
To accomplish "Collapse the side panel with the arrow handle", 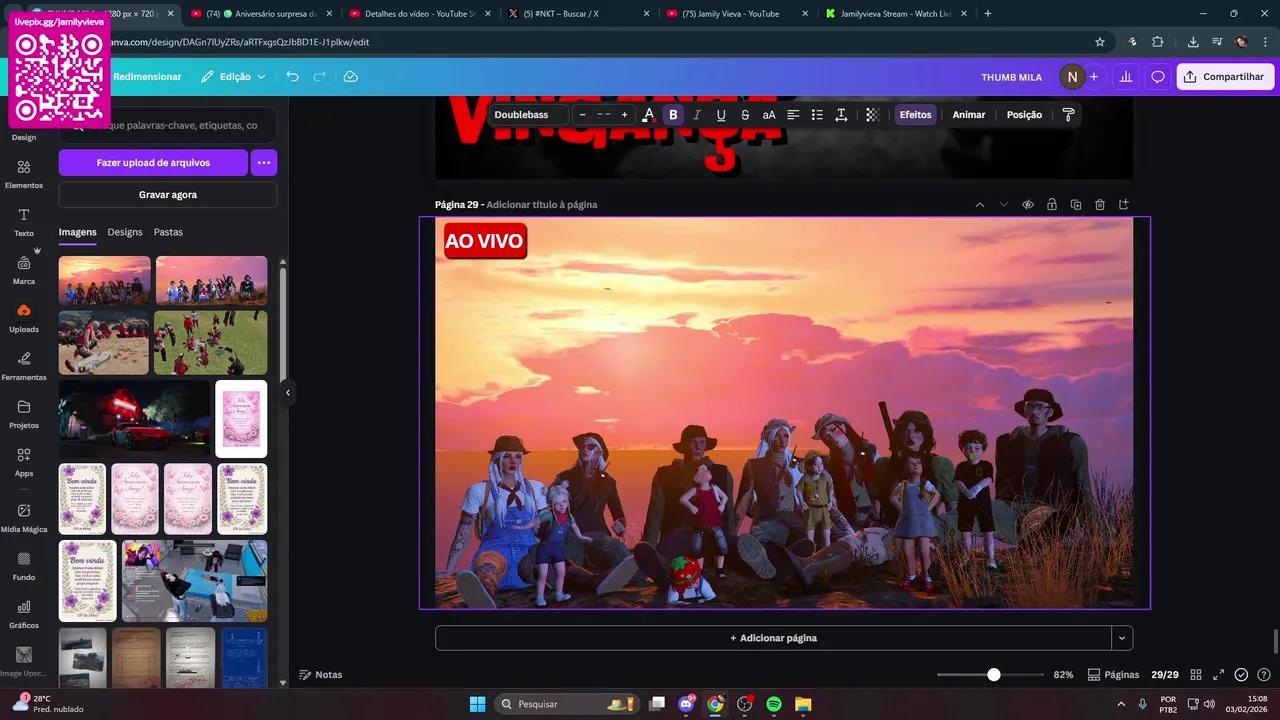I will (288, 393).
